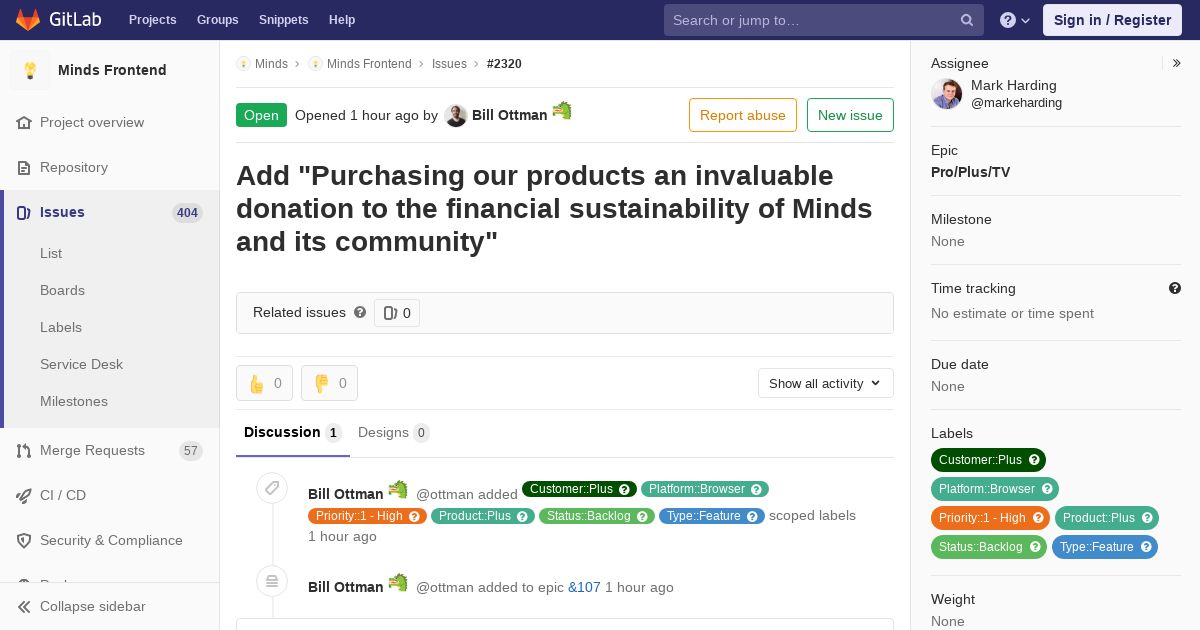Click the Merge Requests icon
Image resolution: width=1200 pixels, height=630 pixels.
[x=24, y=450]
